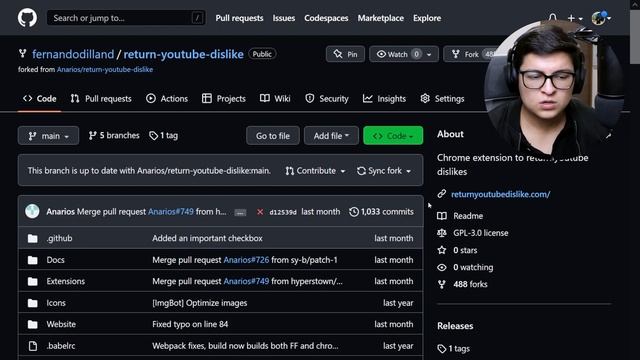The width and height of the screenshot is (640, 360).
Task: Open Pull requests in the top navigation
Action: (x=239, y=18)
